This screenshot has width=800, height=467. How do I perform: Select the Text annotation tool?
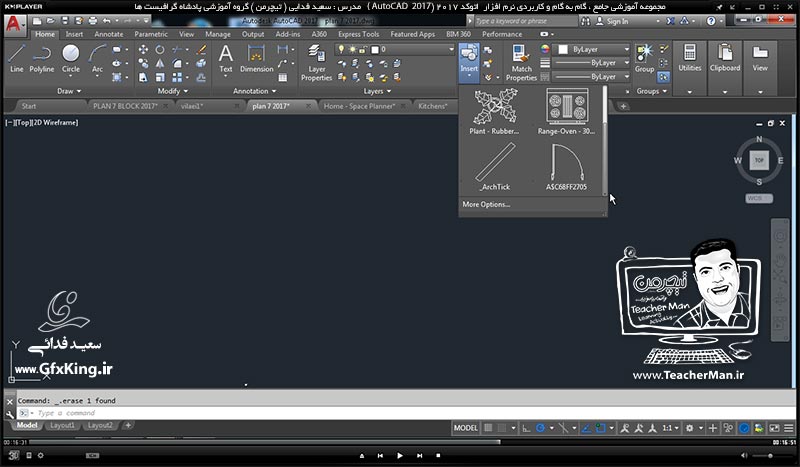226,59
